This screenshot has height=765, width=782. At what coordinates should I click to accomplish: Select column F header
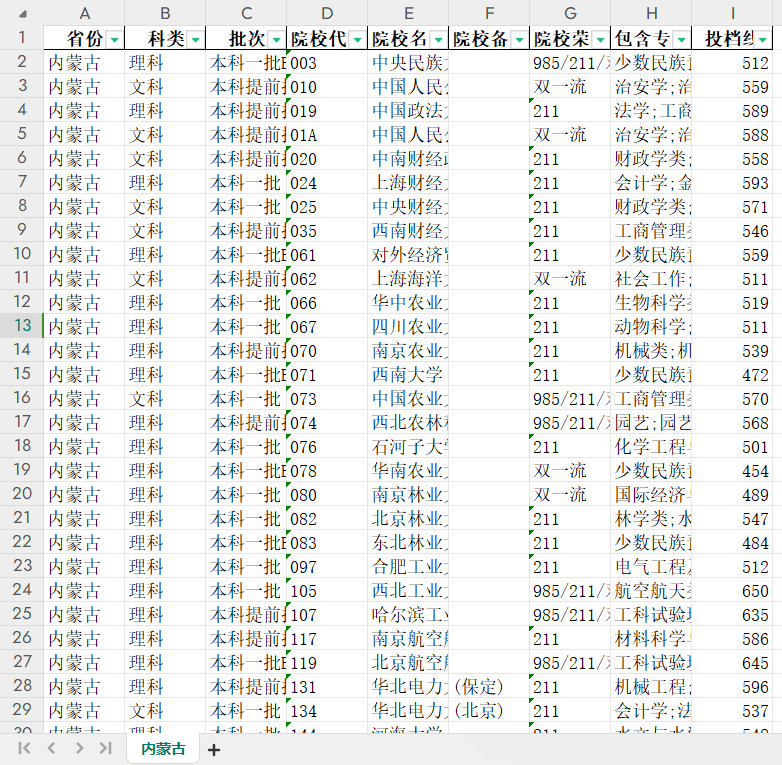pos(489,13)
